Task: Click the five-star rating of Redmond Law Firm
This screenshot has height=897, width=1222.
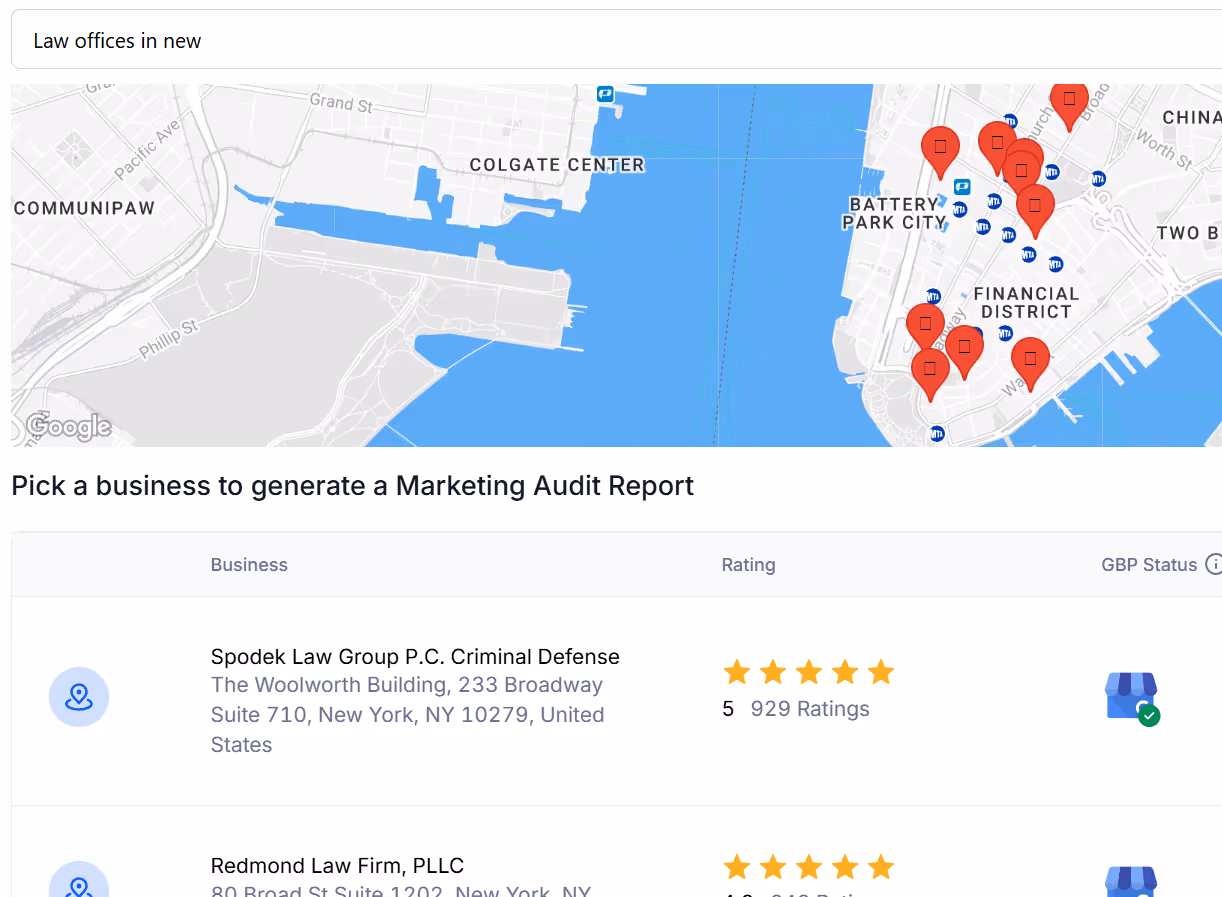Action: (808, 866)
